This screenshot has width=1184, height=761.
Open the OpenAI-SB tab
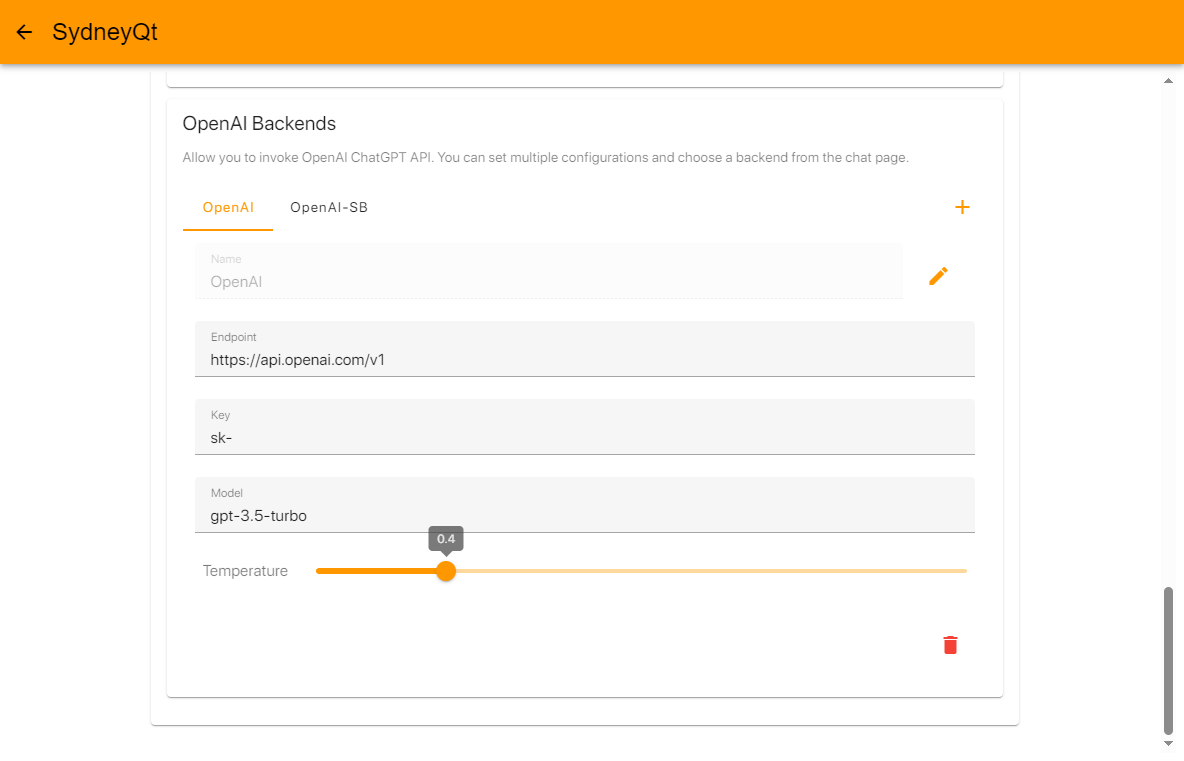pyautogui.click(x=329, y=208)
